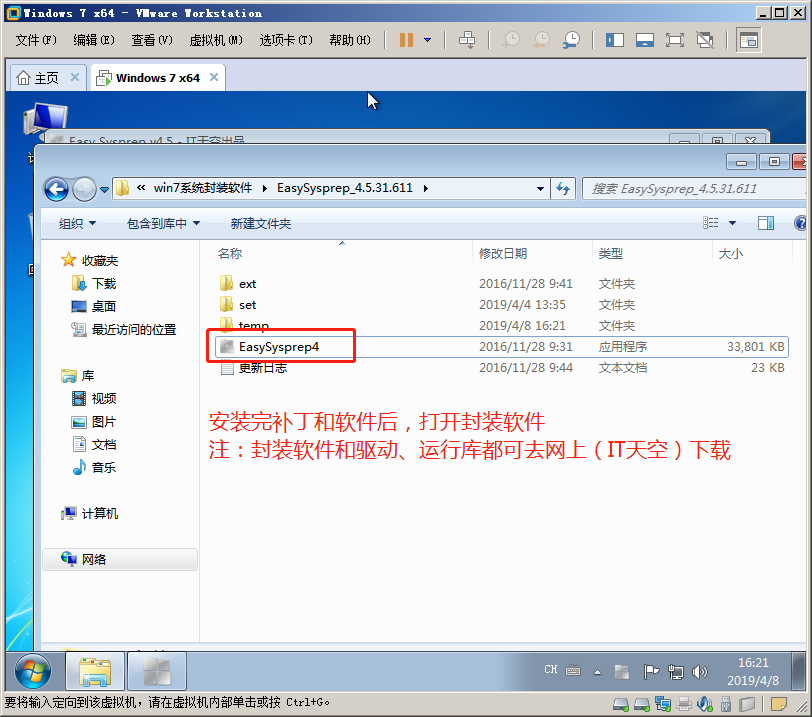Screen dimensions: 812x717
Task: Click the Explorer taskbar button
Action: click(x=95, y=671)
